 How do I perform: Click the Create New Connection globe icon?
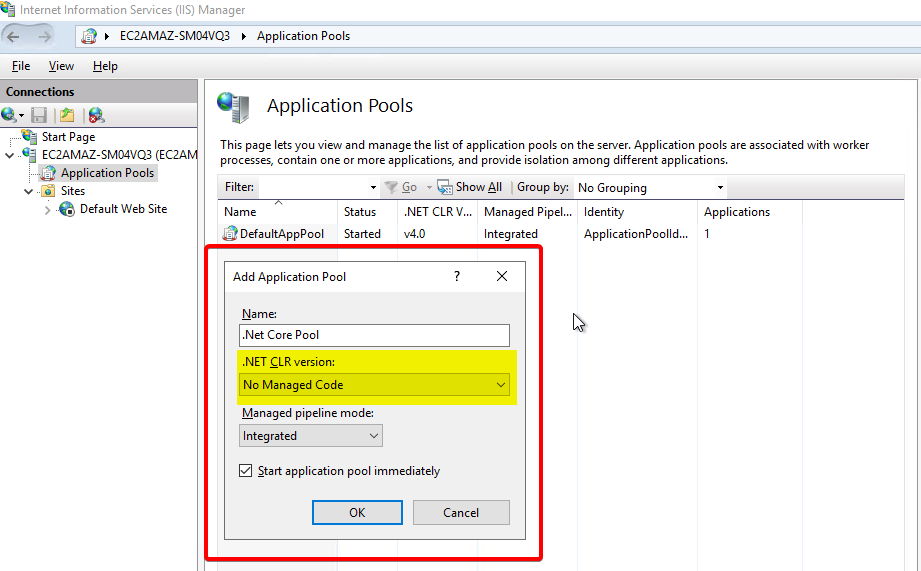(10, 115)
